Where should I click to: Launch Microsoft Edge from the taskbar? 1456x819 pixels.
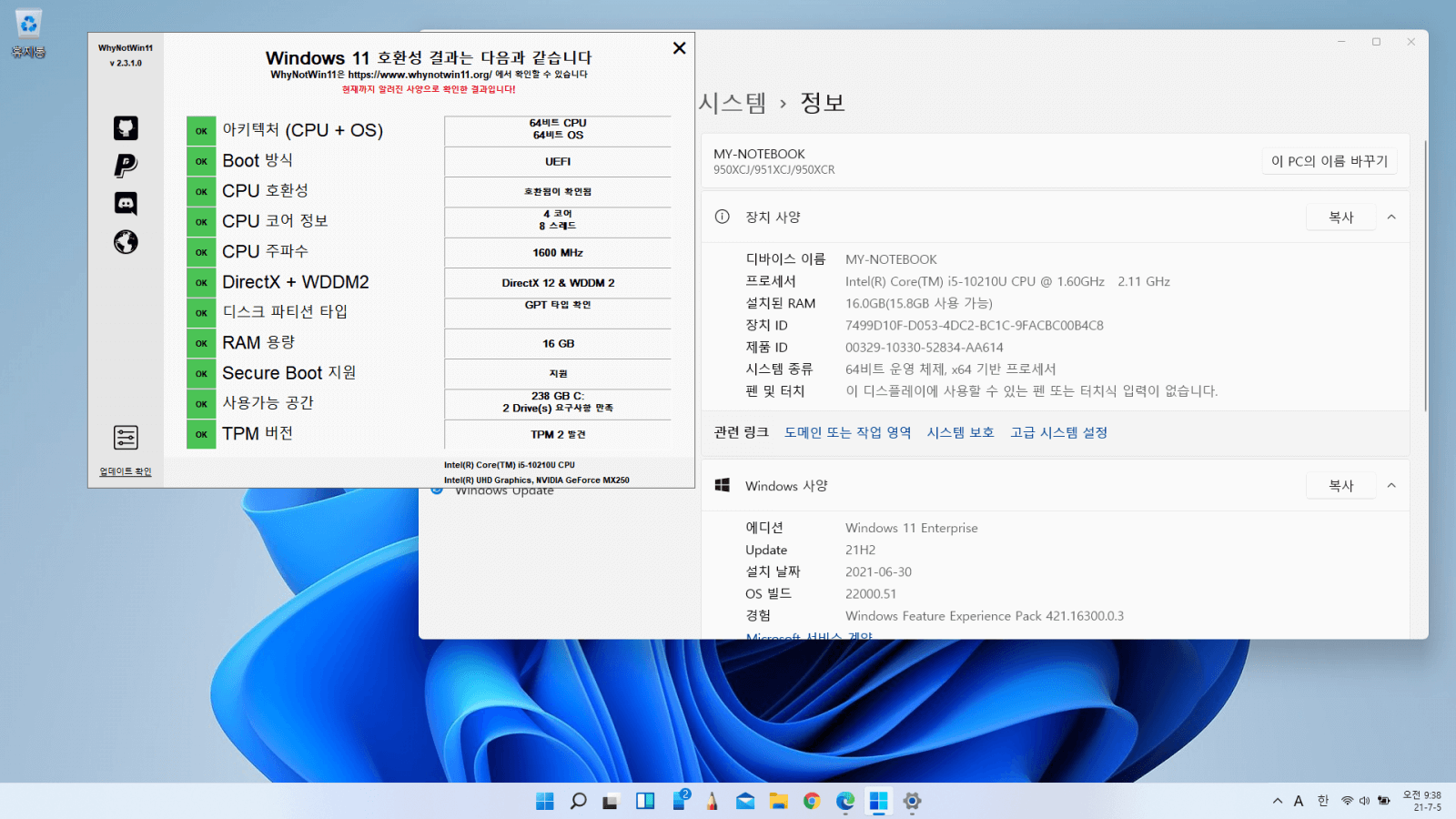(845, 801)
